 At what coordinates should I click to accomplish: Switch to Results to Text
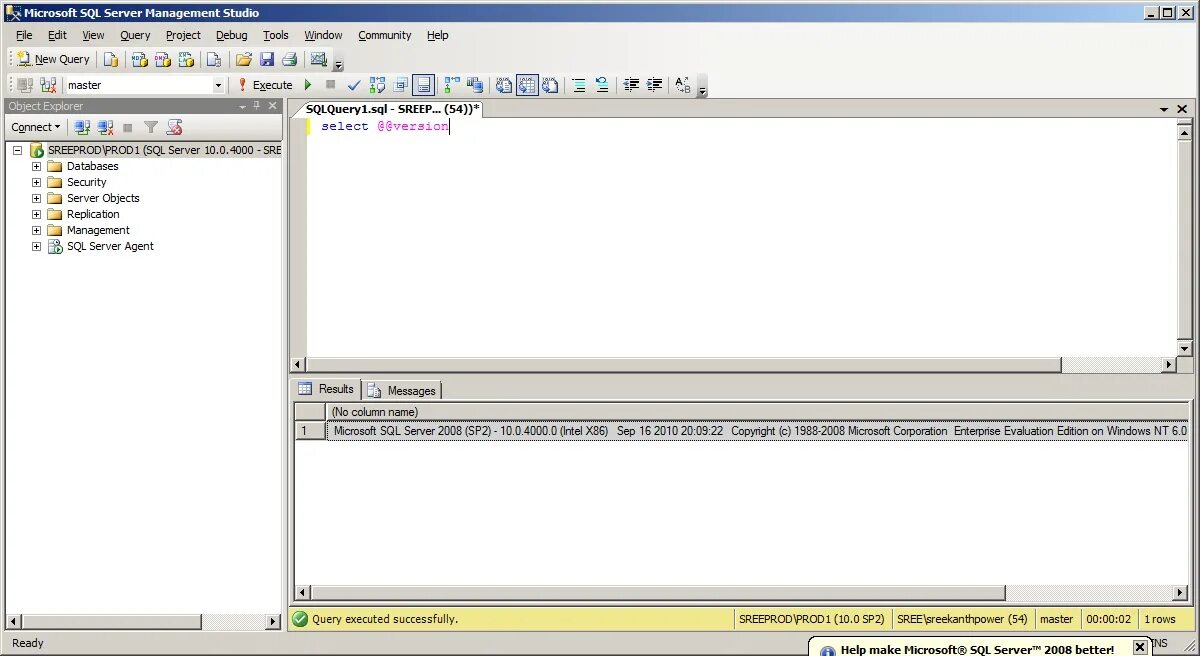[504, 85]
